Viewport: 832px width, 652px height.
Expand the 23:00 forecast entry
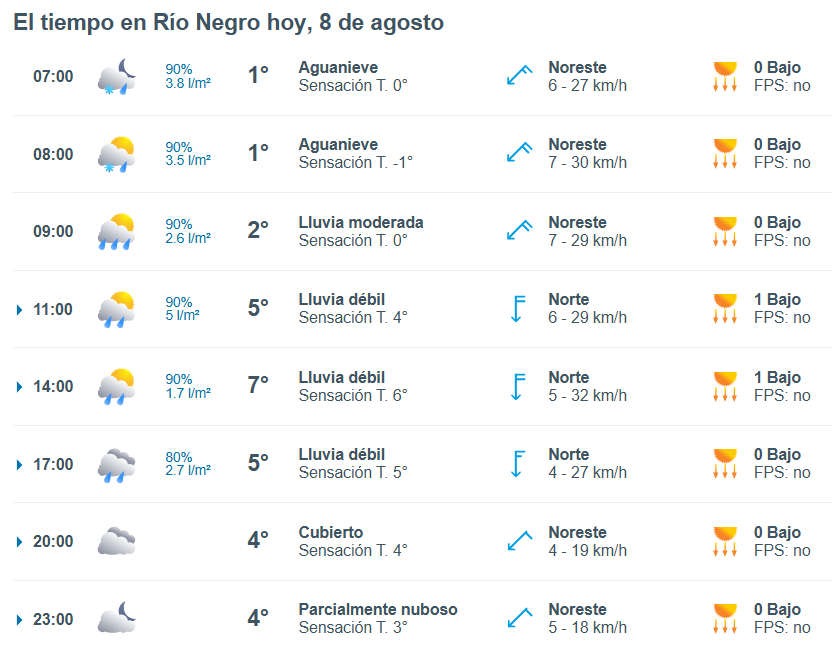coord(20,620)
